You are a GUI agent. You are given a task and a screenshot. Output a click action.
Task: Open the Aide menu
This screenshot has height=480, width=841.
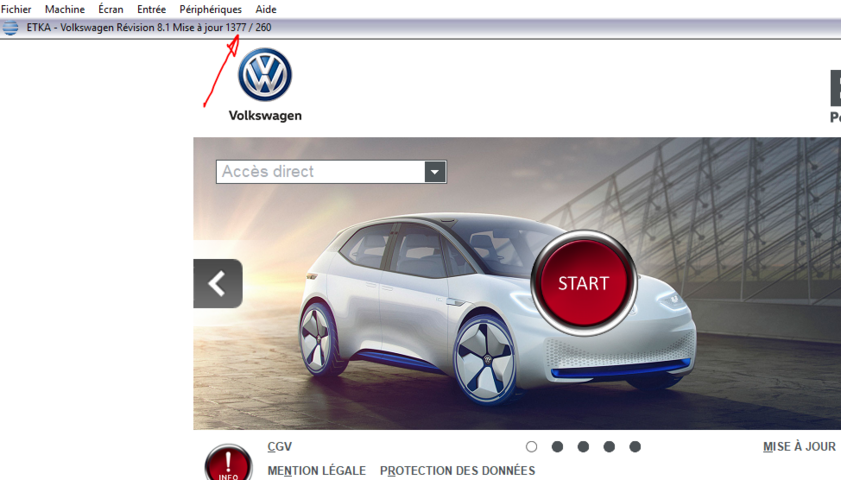[x=266, y=9]
